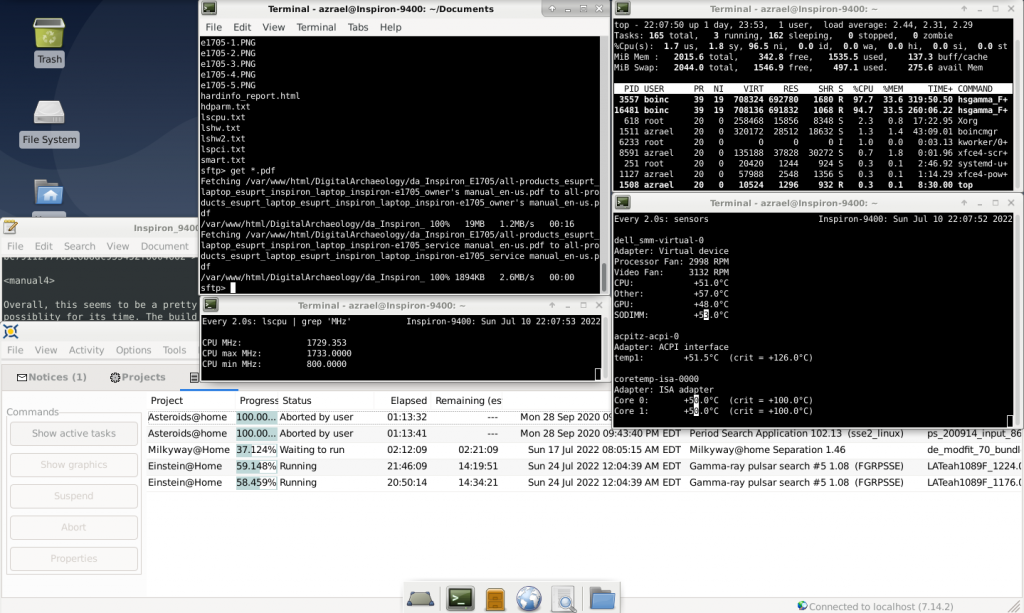1024x613 pixels.
Task: Click the Show Desktop icon in the dock
Action: [421, 599]
